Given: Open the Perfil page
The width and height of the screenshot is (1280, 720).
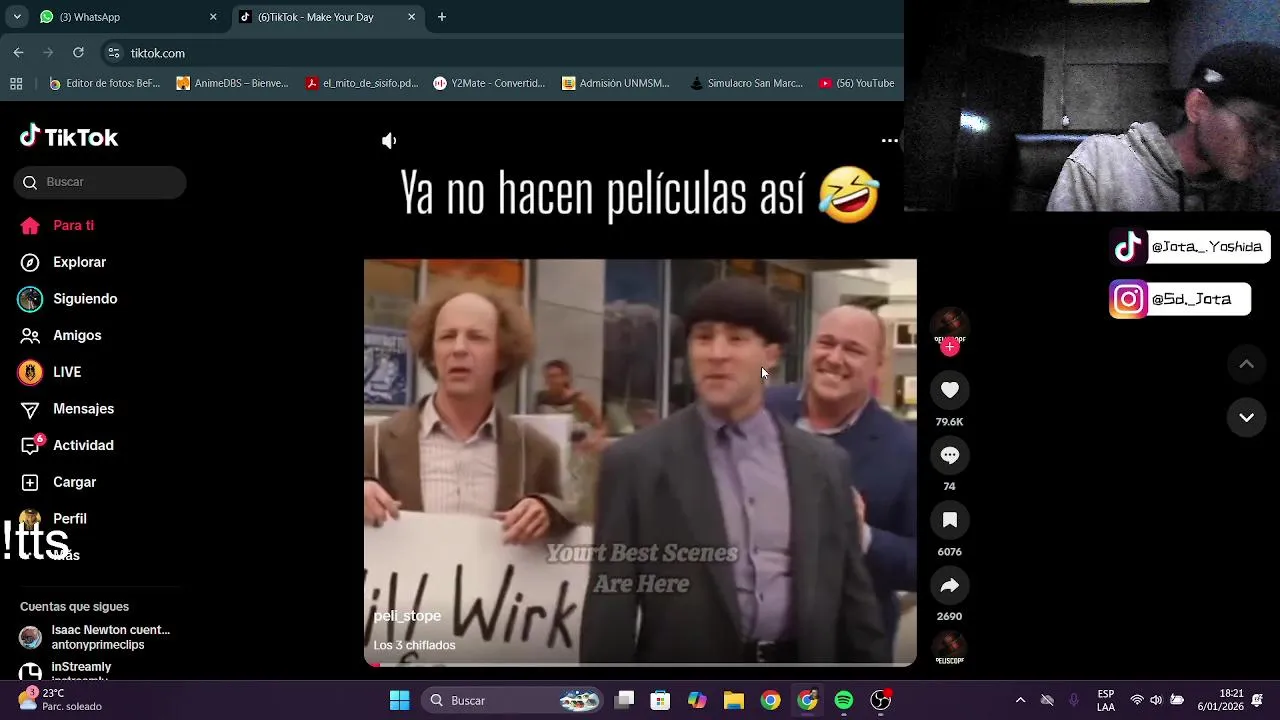Looking at the screenshot, I should [54, 518].
